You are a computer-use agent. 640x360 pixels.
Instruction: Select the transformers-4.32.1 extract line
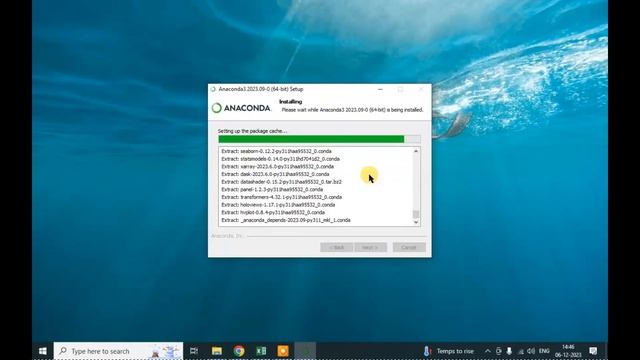[282, 197]
